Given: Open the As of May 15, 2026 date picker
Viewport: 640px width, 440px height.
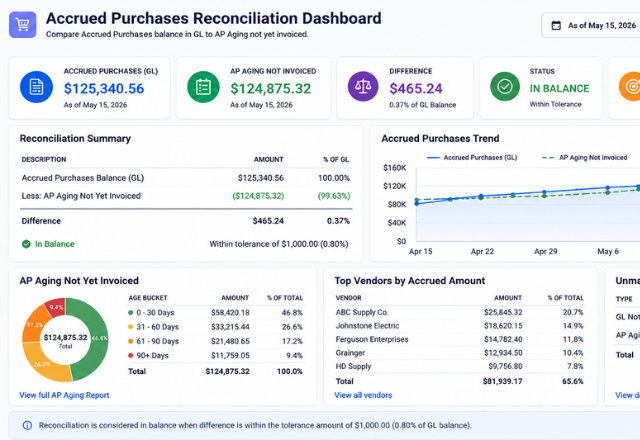Looking at the screenshot, I should coord(591,25).
